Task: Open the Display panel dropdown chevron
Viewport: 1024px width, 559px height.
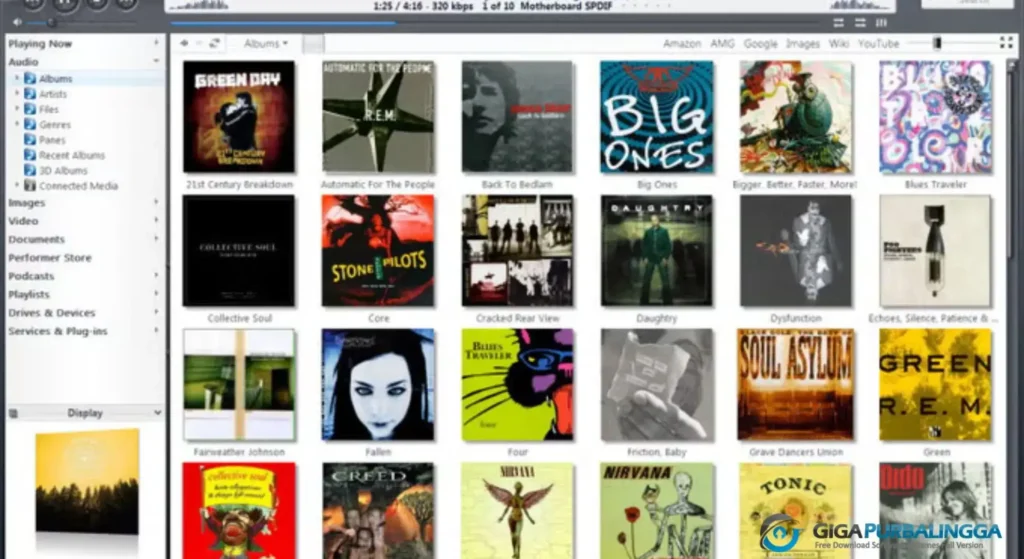Action: coord(157,413)
